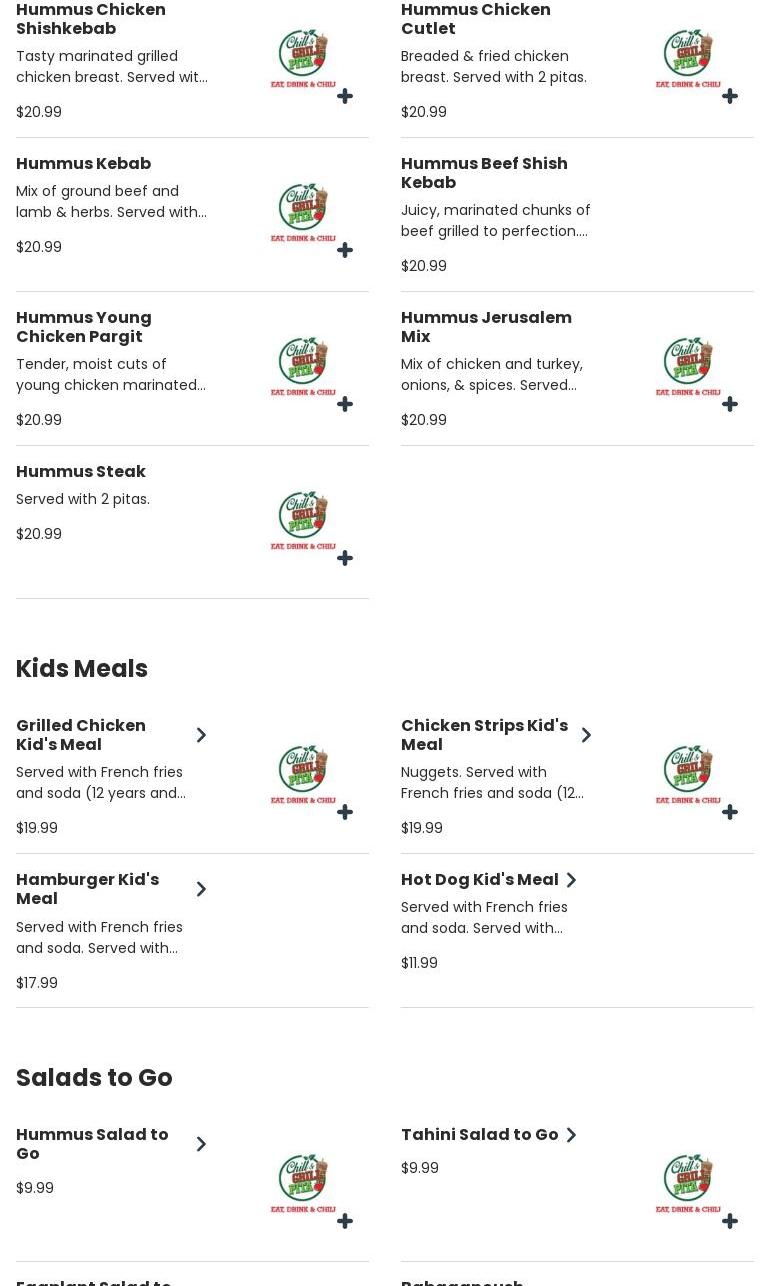Add Hummus Chicken Shishkebab with plus icon
This screenshot has width=770, height=1286.
[345, 96]
